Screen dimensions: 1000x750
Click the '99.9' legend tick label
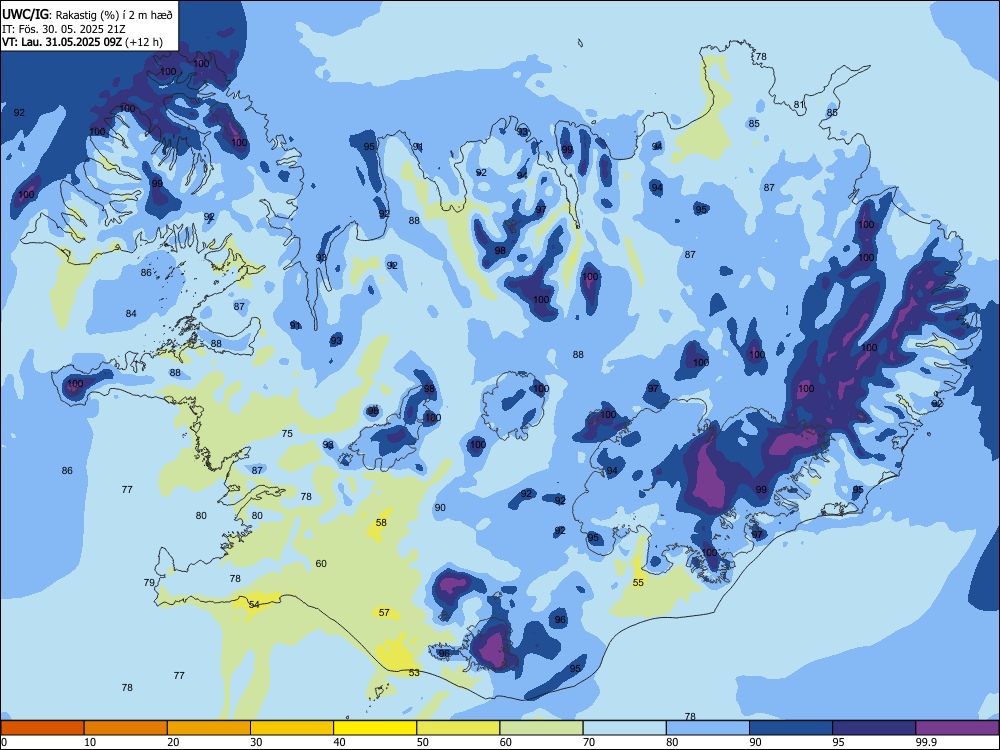pyautogui.click(x=925, y=742)
